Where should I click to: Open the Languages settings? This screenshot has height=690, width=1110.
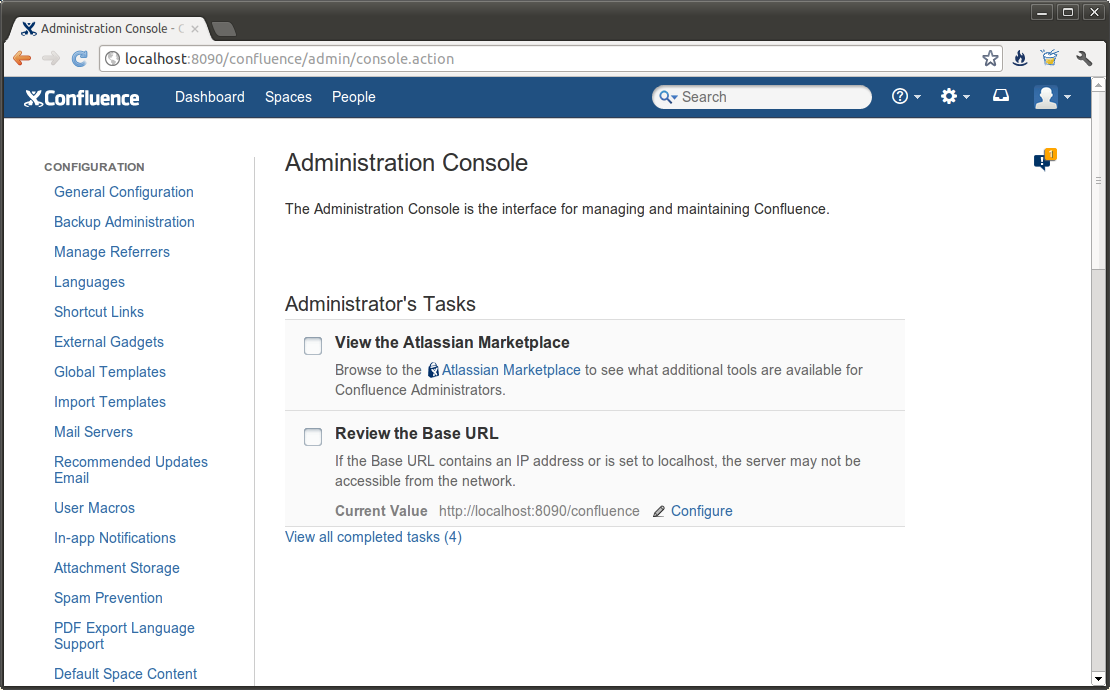(89, 282)
